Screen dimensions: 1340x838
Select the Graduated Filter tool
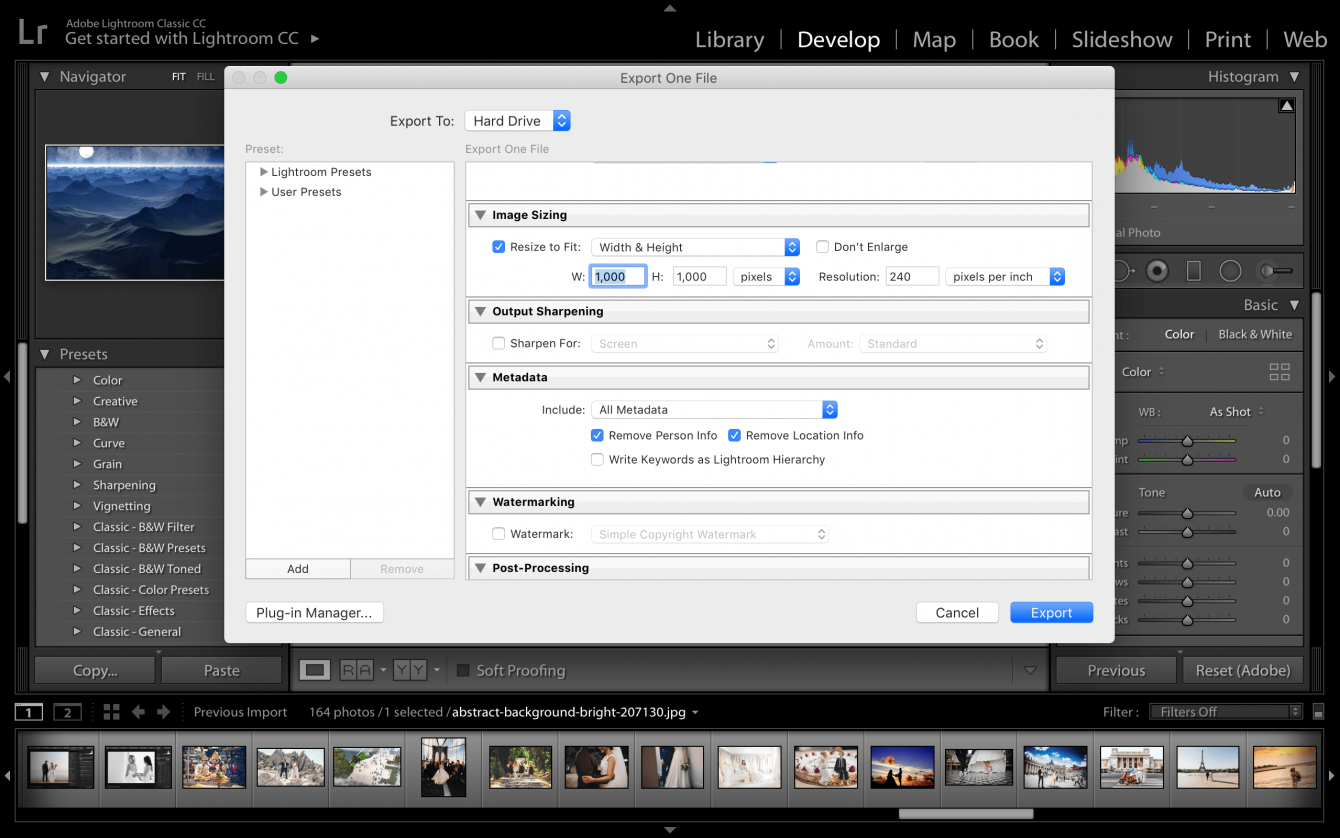click(x=1195, y=271)
